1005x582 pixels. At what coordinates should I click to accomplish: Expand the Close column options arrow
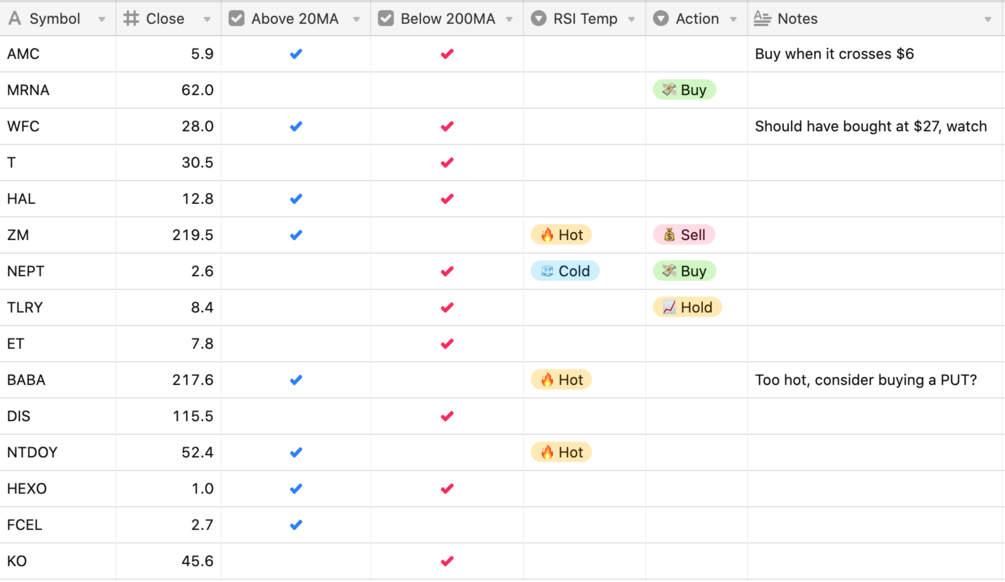tap(207, 19)
